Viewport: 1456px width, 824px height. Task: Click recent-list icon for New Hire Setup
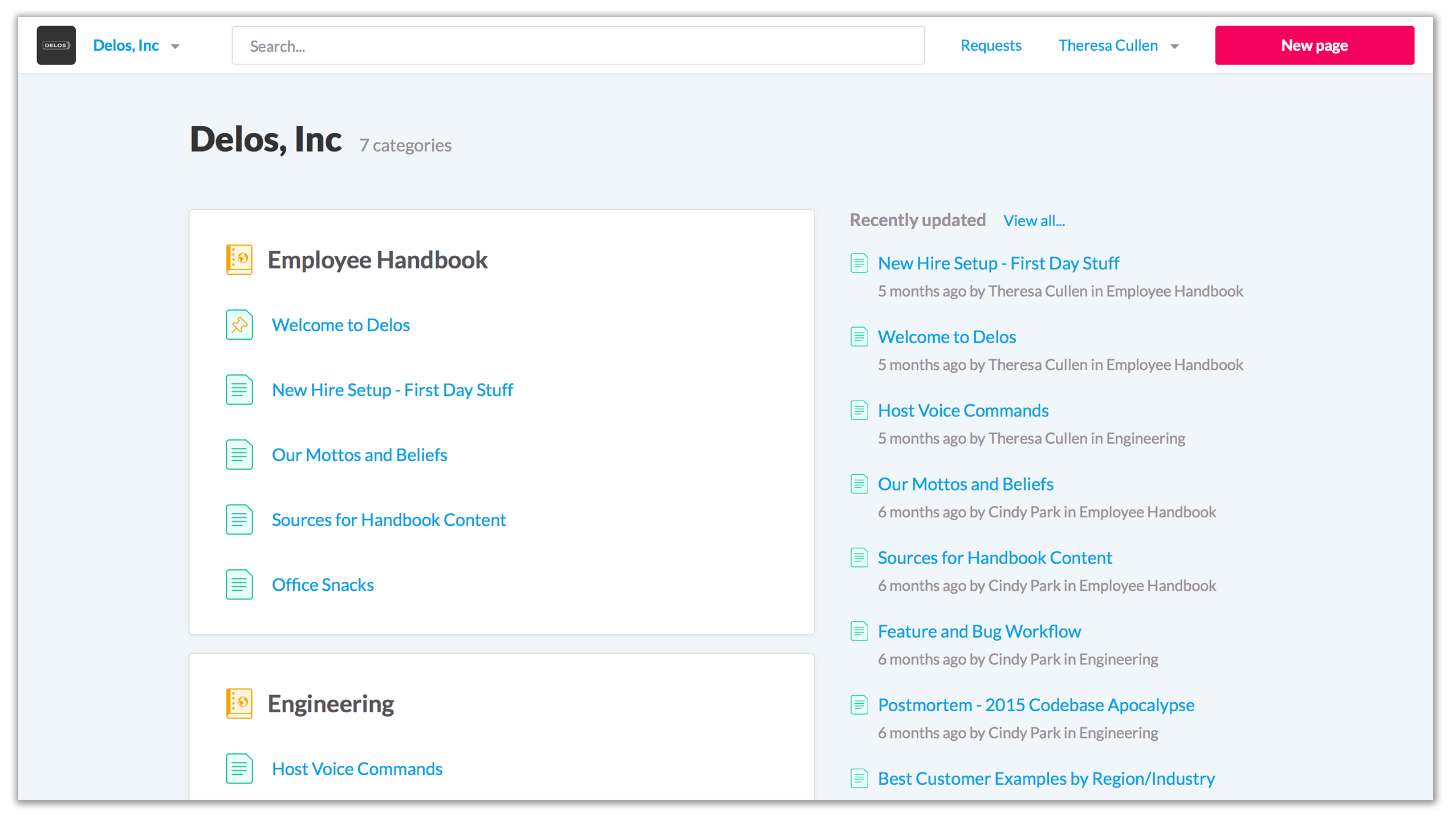coord(859,263)
